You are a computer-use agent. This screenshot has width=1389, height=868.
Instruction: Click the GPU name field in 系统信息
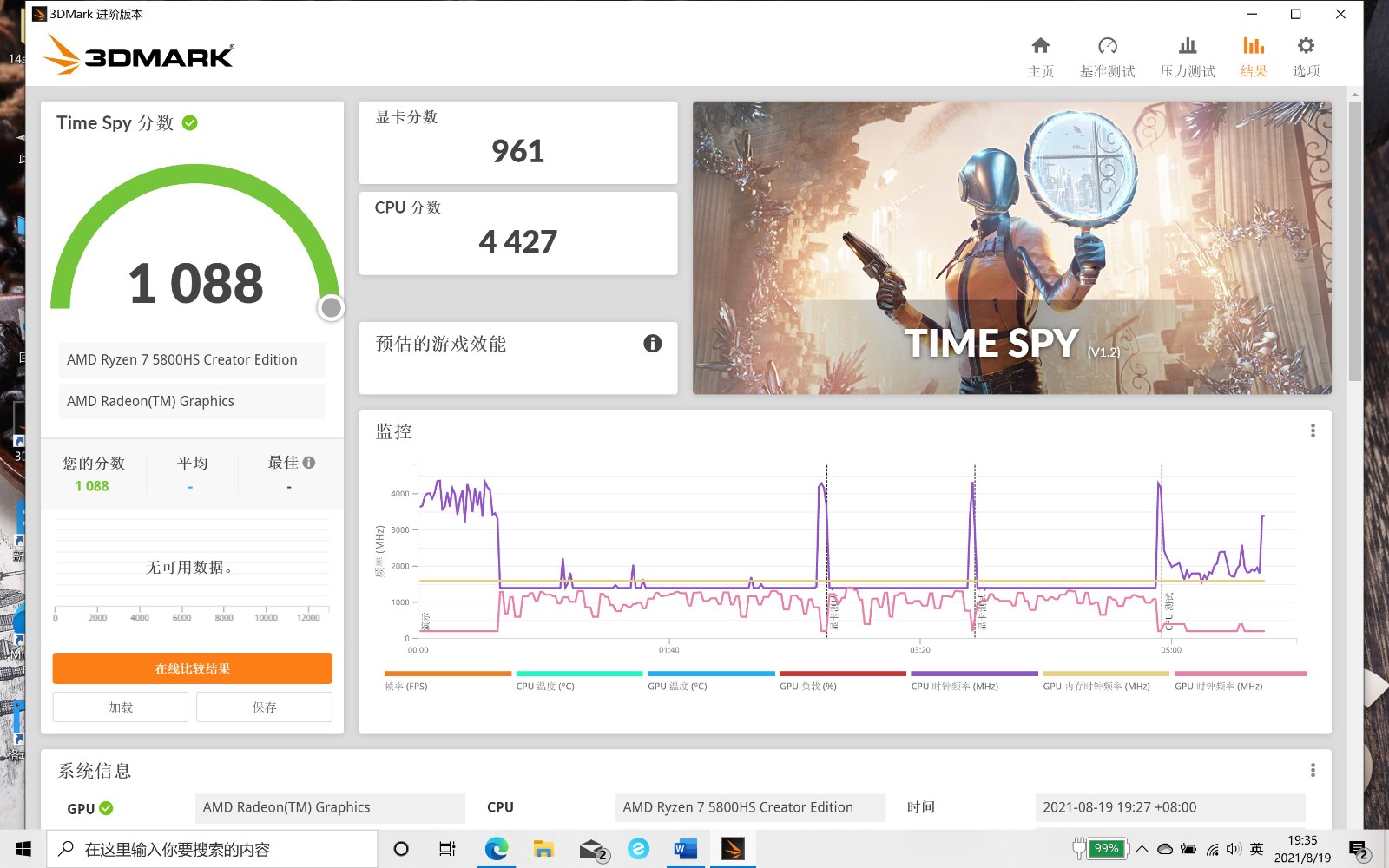330,807
